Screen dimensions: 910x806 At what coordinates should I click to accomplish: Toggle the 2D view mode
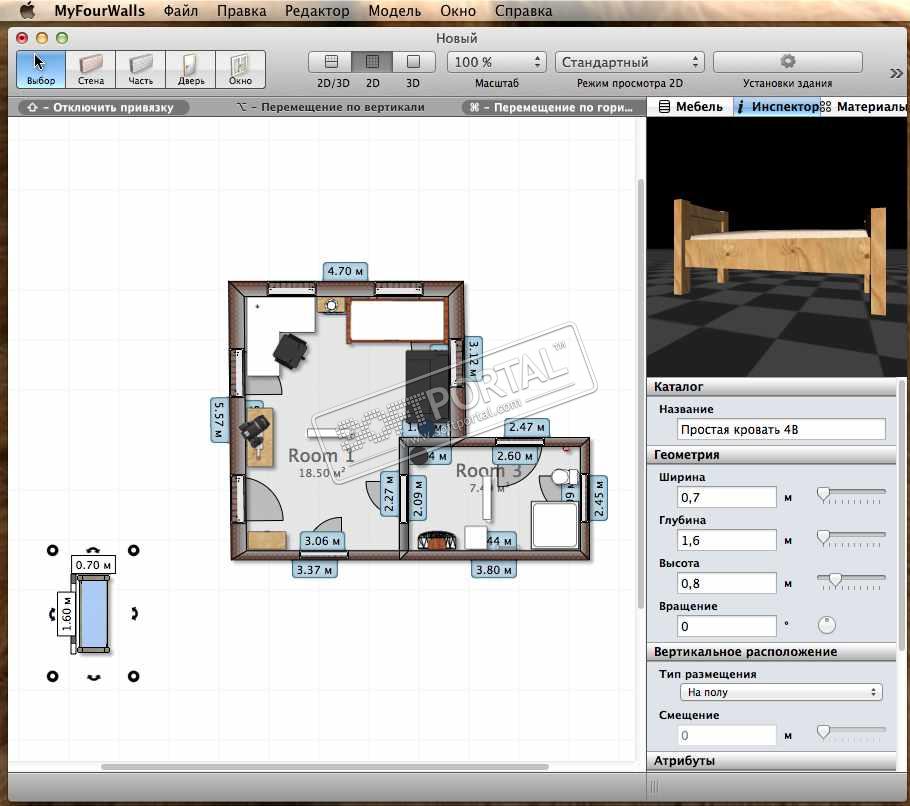point(372,62)
